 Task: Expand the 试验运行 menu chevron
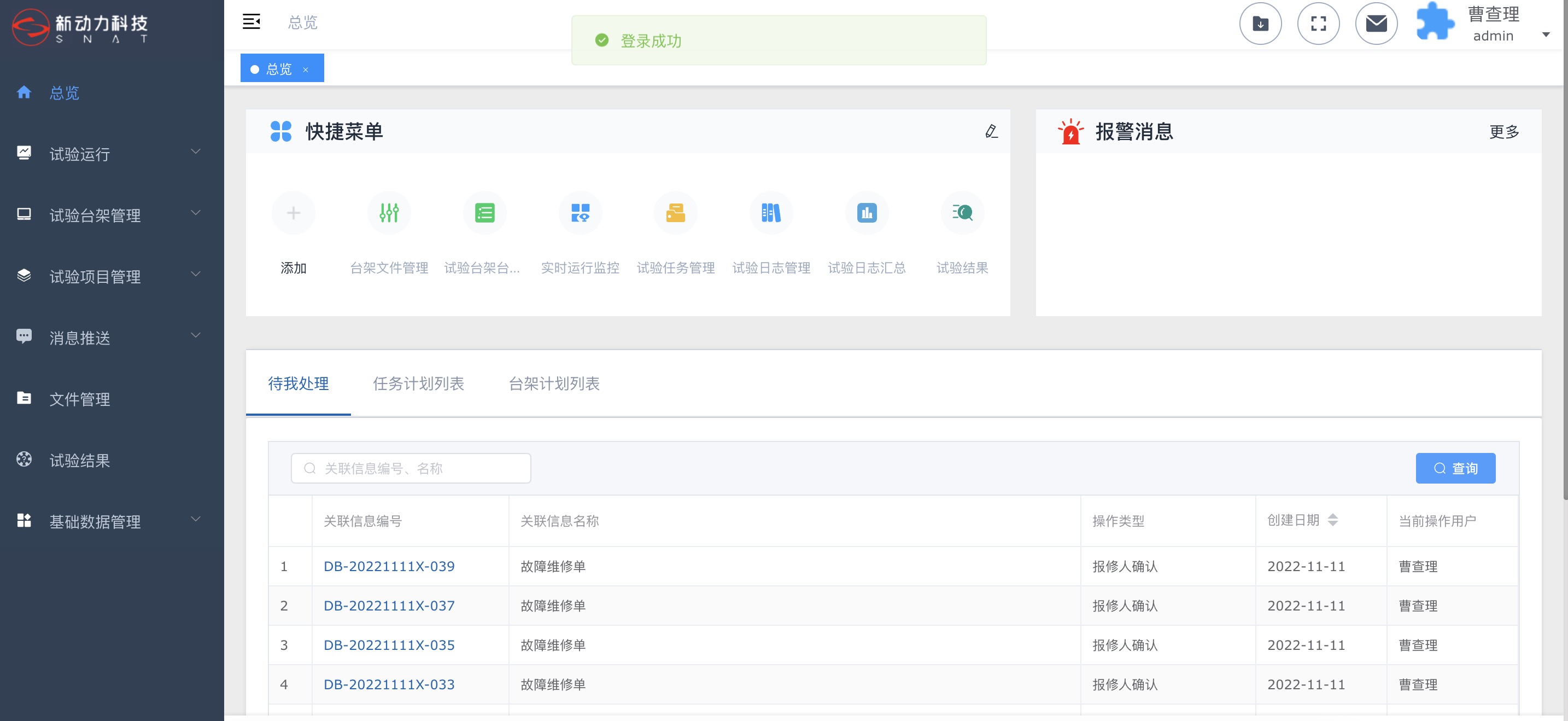pyautogui.click(x=196, y=152)
